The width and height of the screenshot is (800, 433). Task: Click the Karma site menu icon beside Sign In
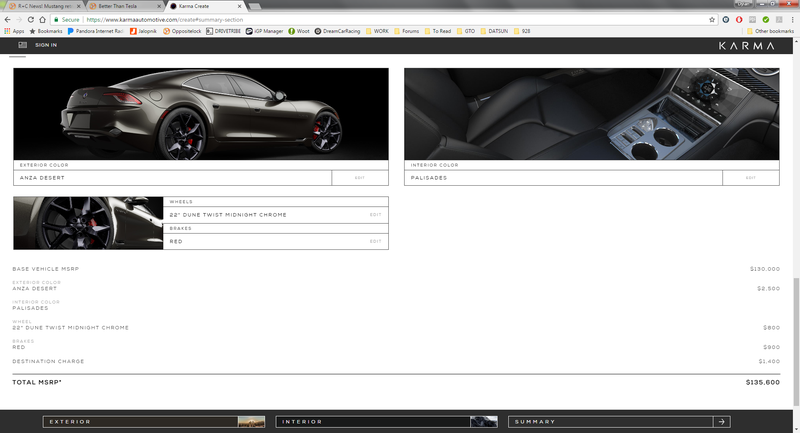(22, 45)
